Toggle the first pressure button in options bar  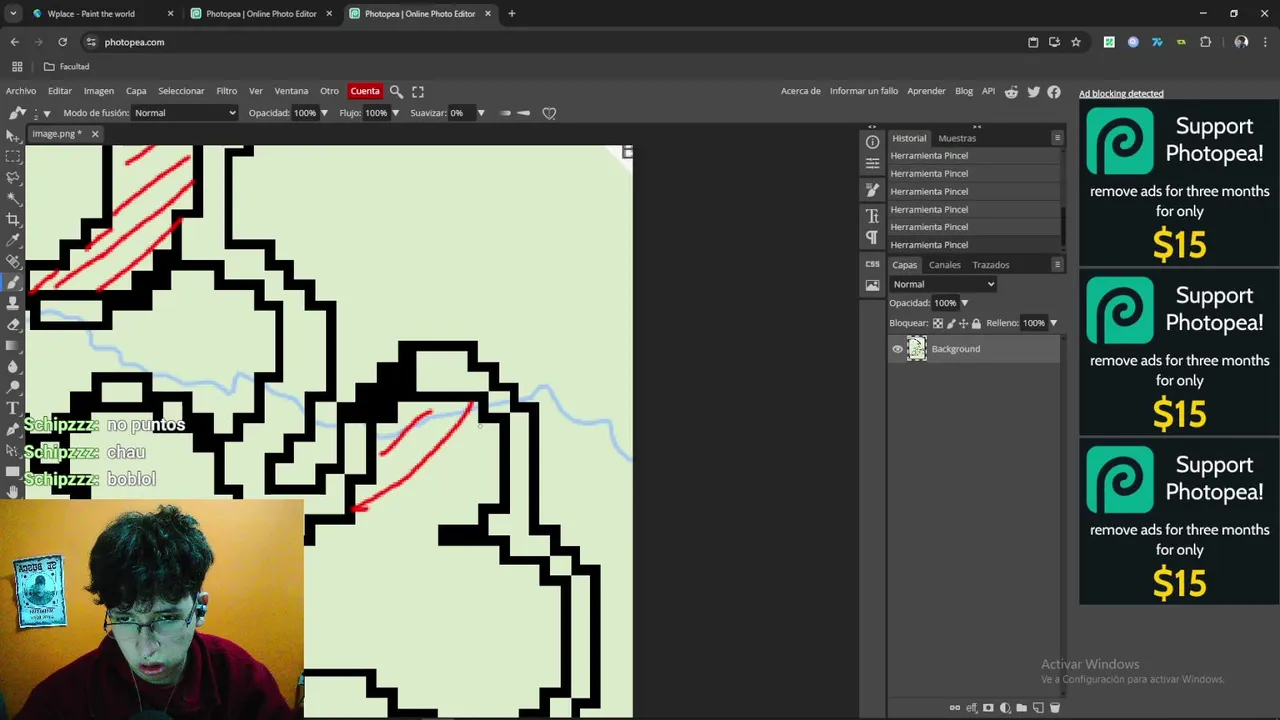(505, 113)
